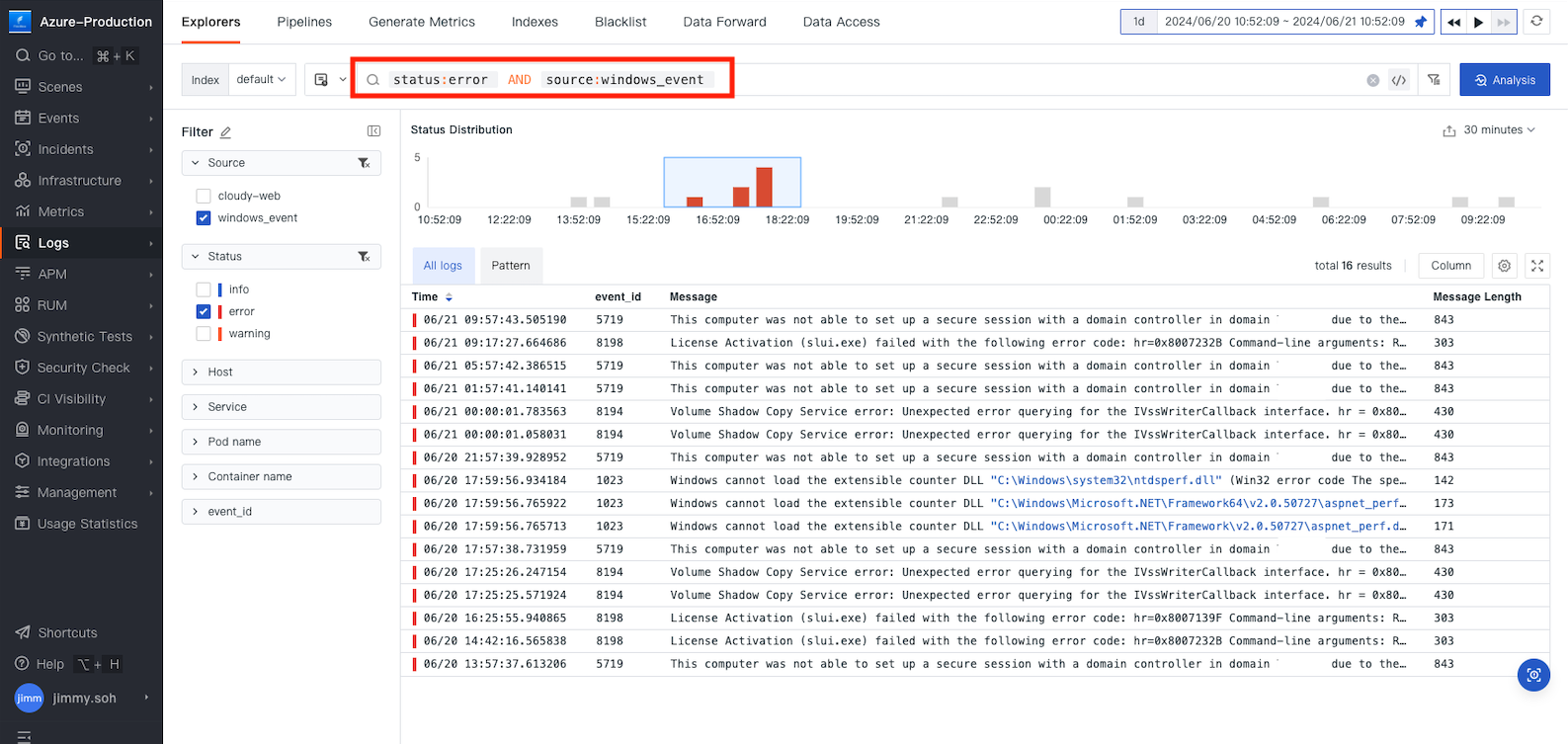Clear the Status filter selection
This screenshot has height=744, width=1568.
point(364,257)
